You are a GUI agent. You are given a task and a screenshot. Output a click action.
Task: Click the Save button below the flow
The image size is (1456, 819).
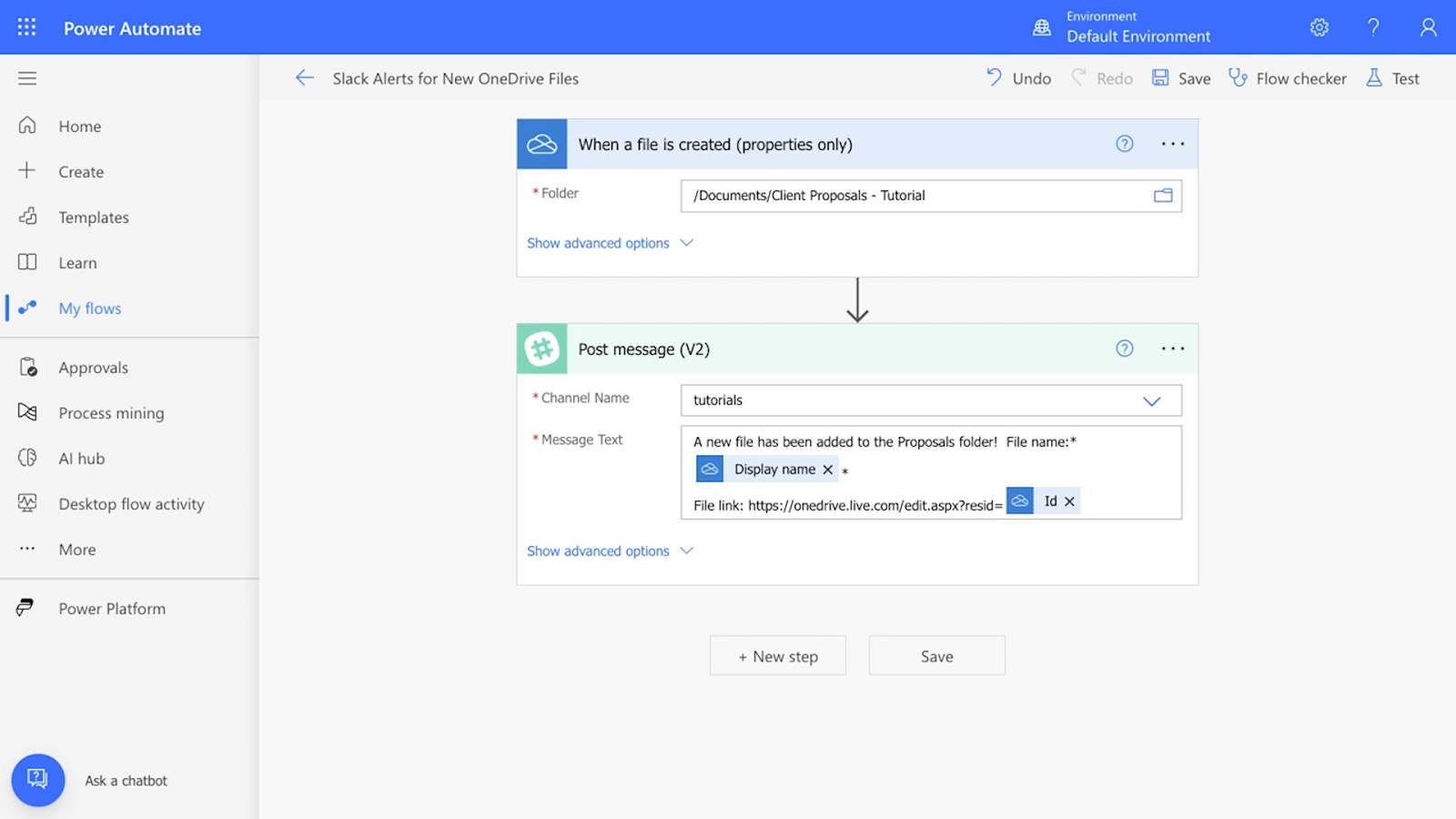pyautogui.click(x=937, y=655)
